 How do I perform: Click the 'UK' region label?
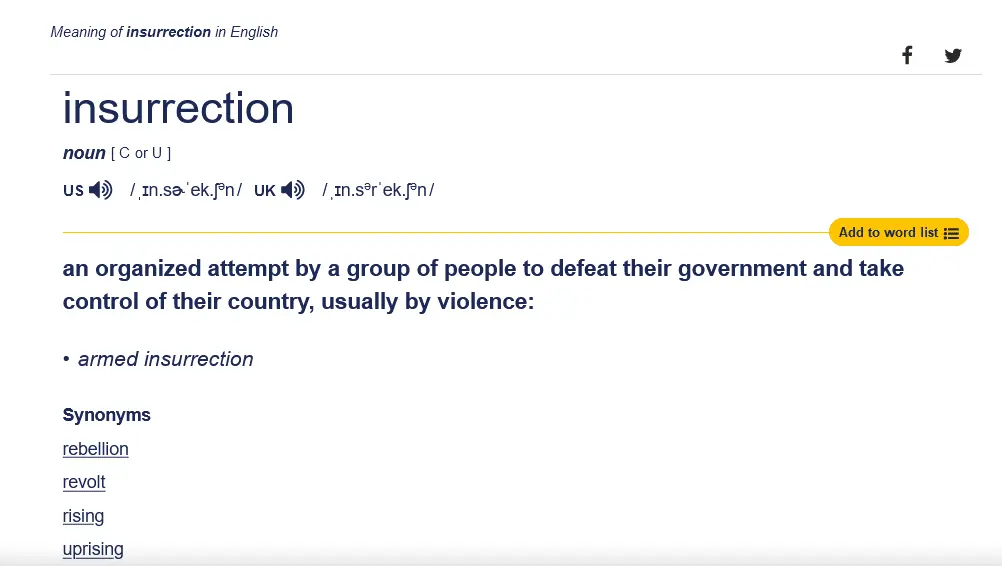[264, 190]
